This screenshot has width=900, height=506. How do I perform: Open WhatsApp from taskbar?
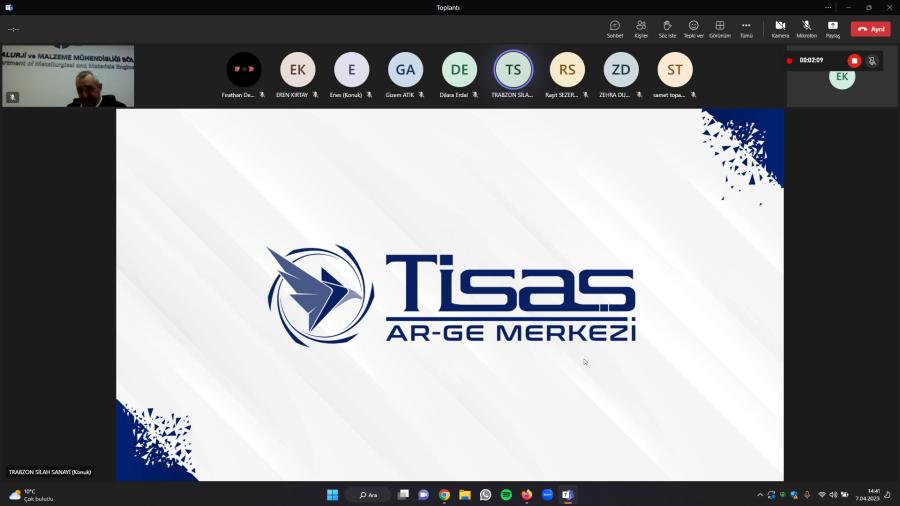click(486, 495)
